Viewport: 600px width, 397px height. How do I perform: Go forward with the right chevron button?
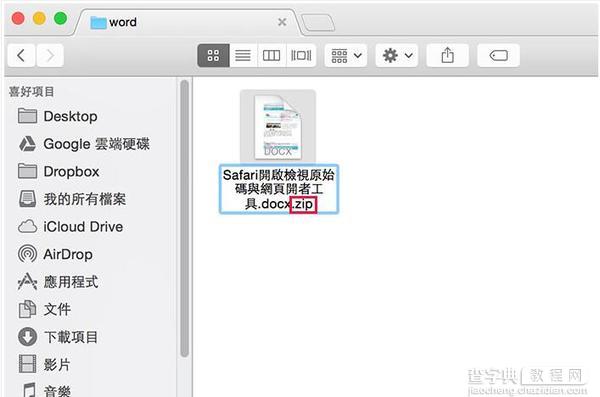point(50,56)
